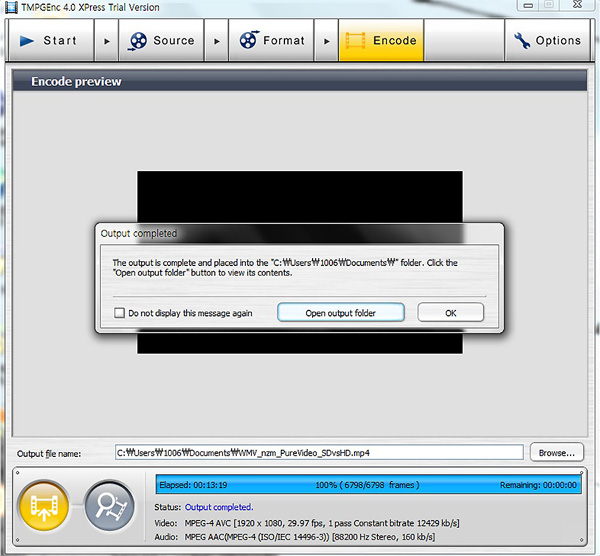Click the Video MPEG-4 AVC info line
Screen dimensions: 600x556
(307, 523)
